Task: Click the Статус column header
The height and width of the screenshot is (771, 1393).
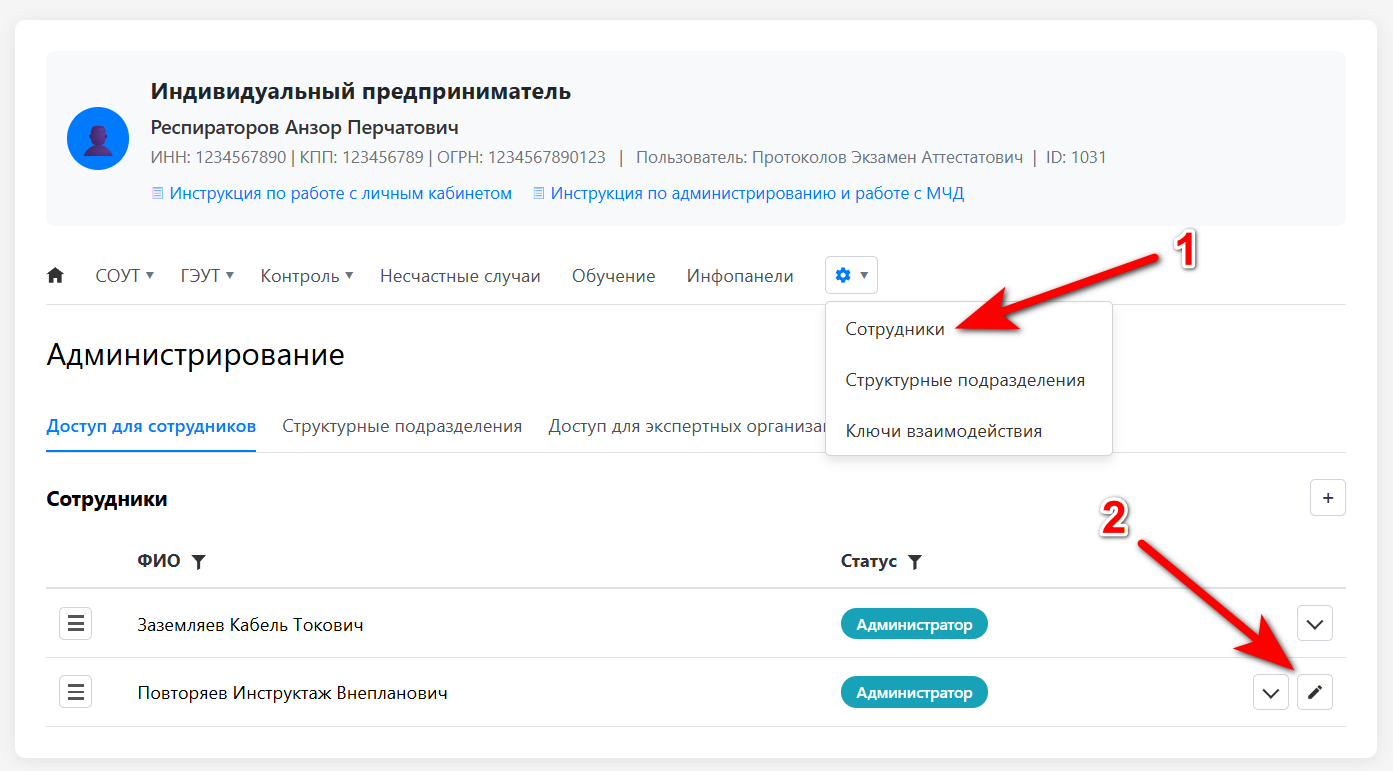Action: [x=869, y=561]
